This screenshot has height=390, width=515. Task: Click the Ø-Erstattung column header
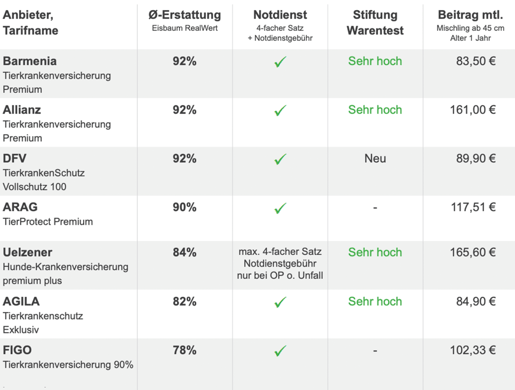click(x=185, y=15)
